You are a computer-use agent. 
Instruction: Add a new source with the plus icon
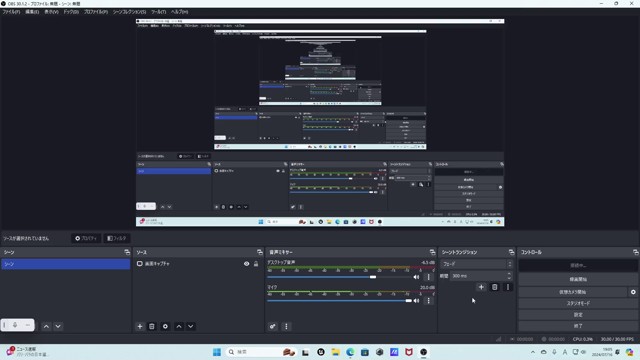click(140, 326)
